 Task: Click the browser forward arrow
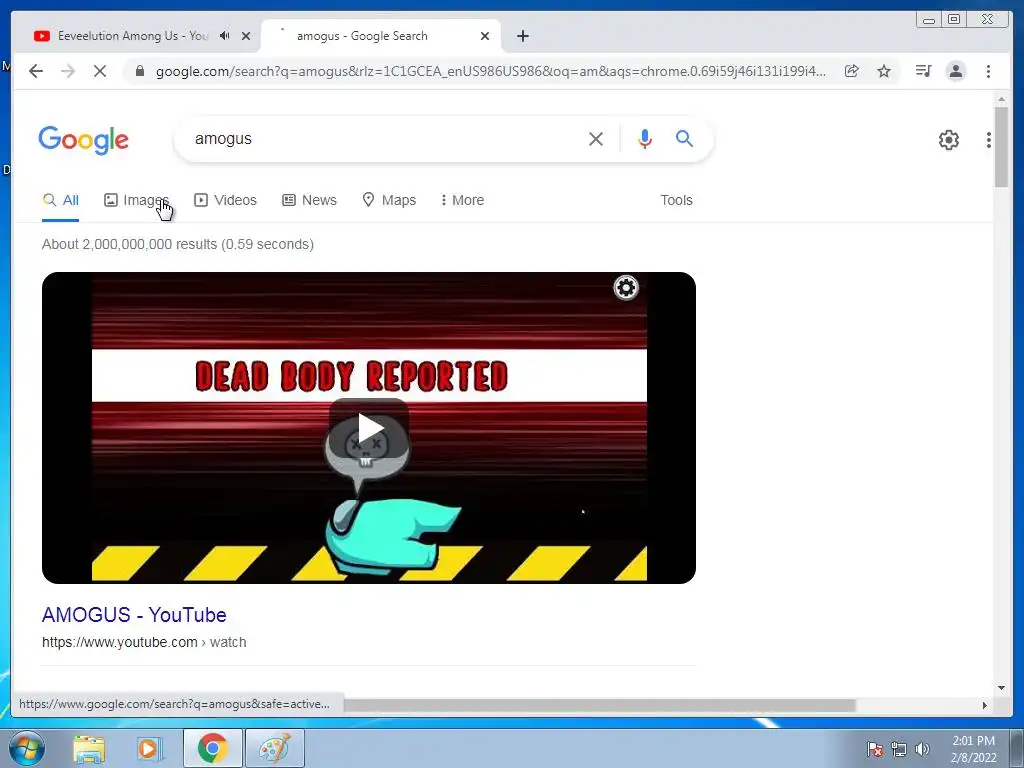point(68,71)
